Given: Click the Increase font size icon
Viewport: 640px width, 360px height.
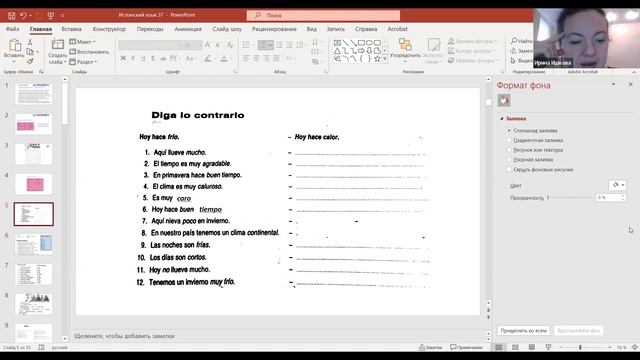Looking at the screenshot, I should [x=208, y=45].
